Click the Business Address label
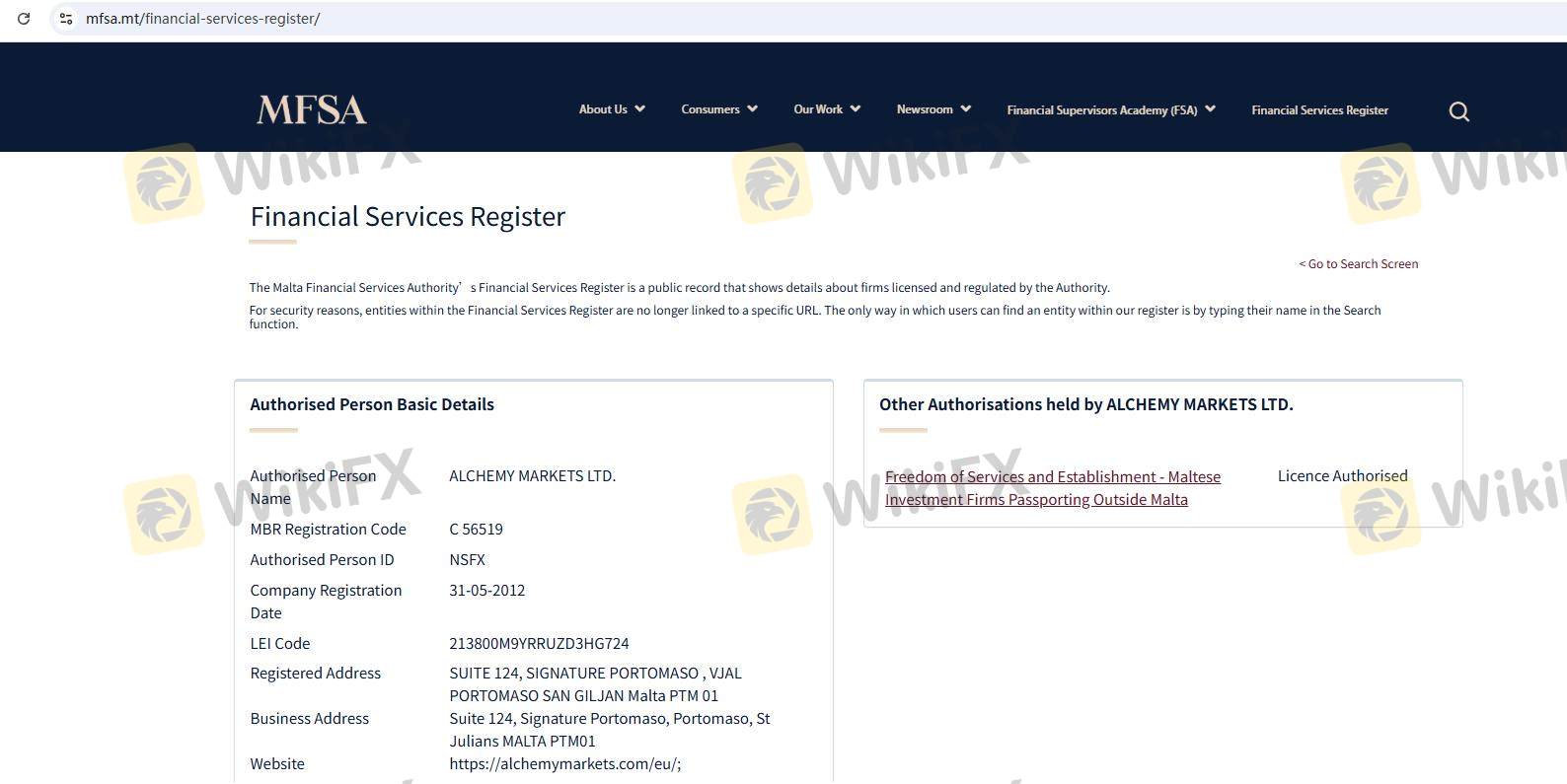 (x=309, y=719)
